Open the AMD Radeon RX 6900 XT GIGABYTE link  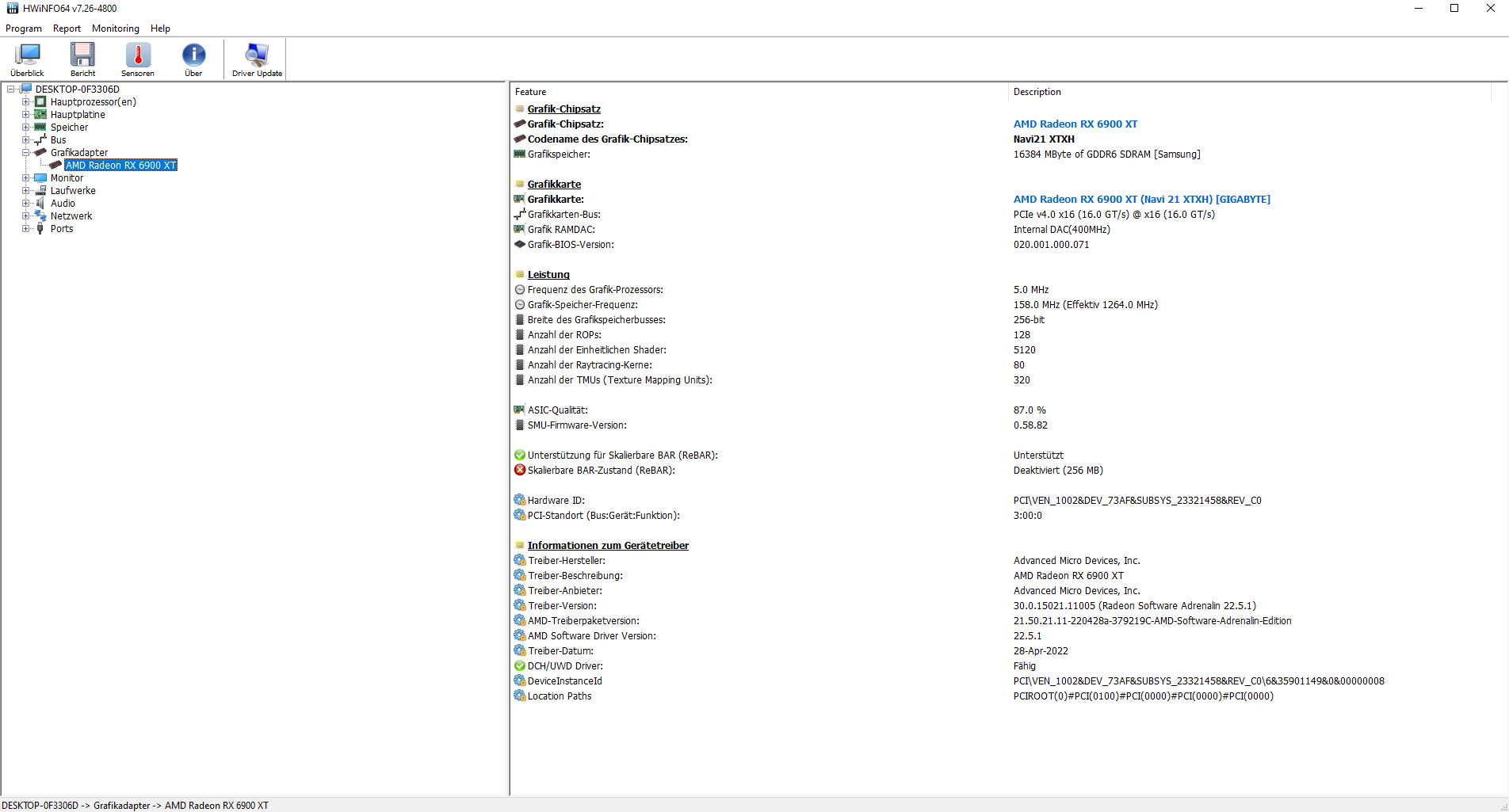(1142, 199)
